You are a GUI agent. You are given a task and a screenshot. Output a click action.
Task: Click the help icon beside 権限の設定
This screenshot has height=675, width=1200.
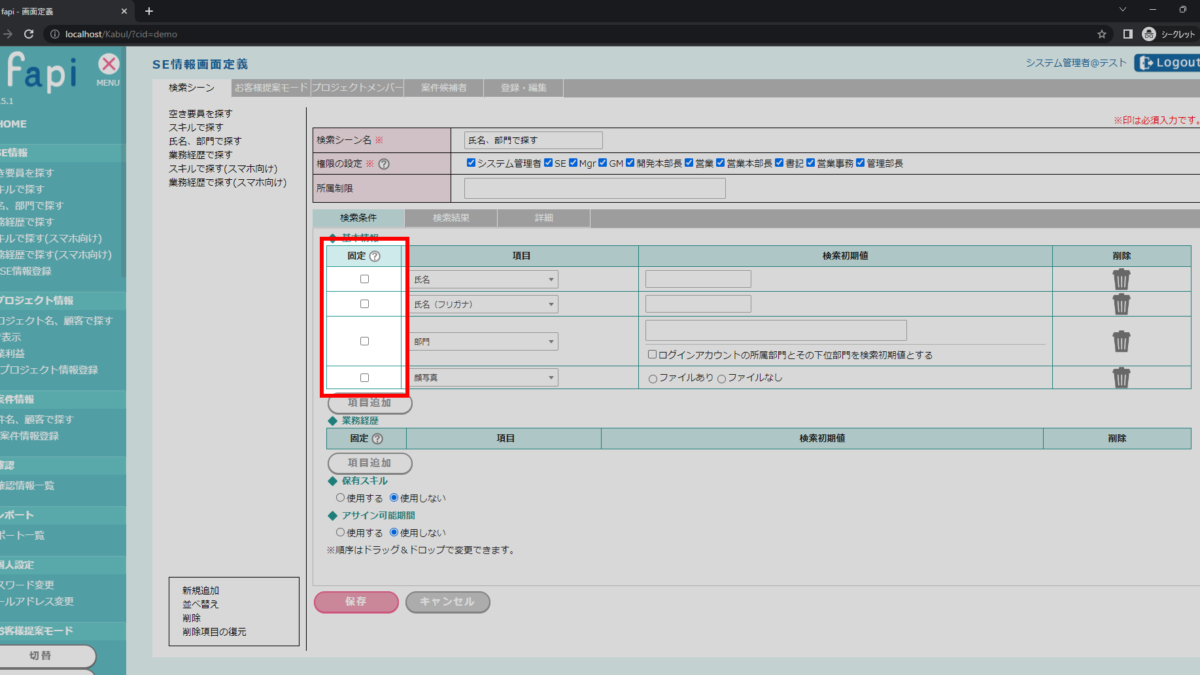(383, 164)
